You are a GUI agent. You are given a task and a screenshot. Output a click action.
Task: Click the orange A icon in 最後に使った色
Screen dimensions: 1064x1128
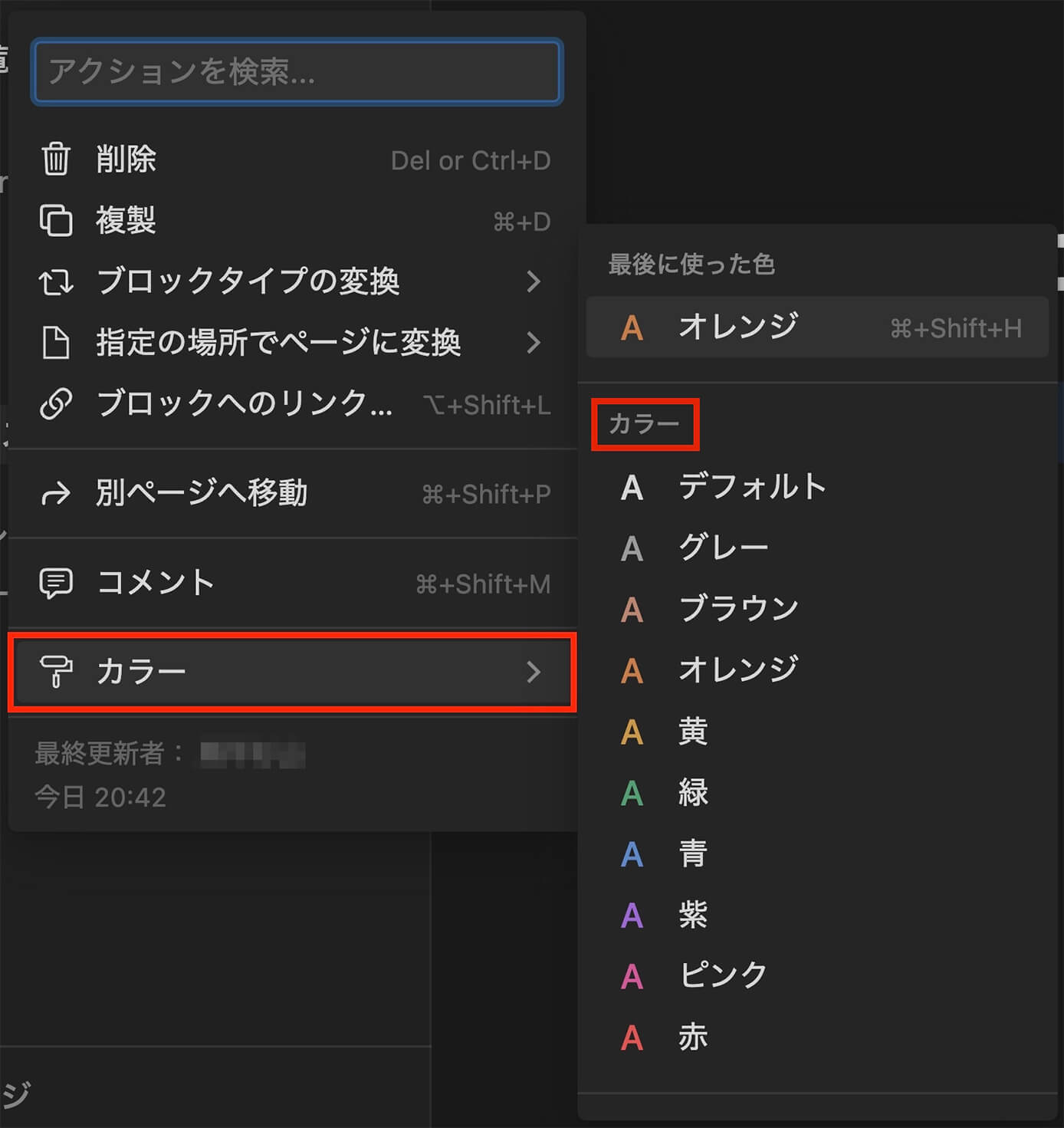pos(632,328)
